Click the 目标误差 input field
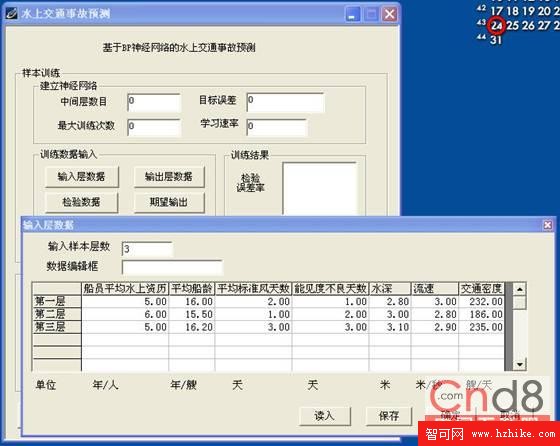 pyautogui.click(x=285, y=102)
